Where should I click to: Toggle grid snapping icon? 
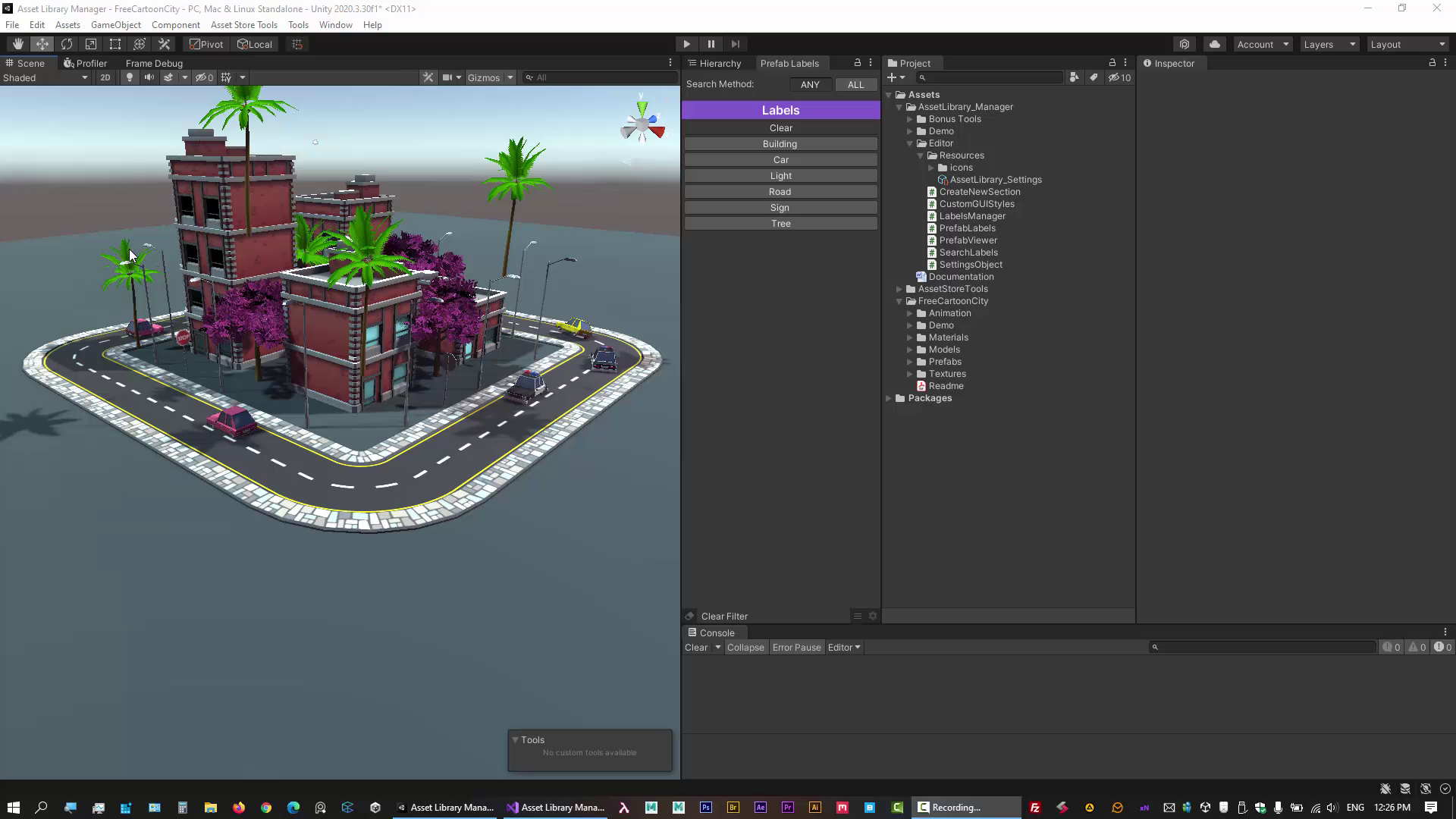click(297, 44)
